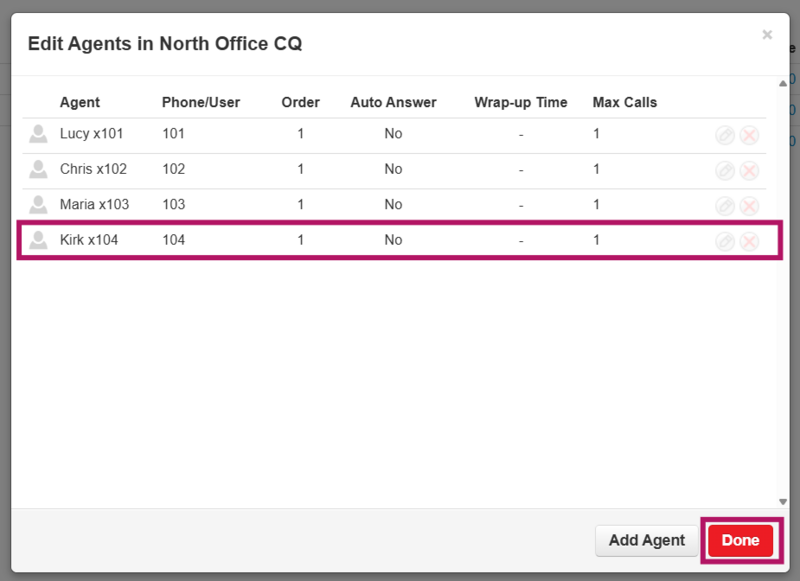Click the Add Agent button
This screenshot has height=581, width=800.
647,540
